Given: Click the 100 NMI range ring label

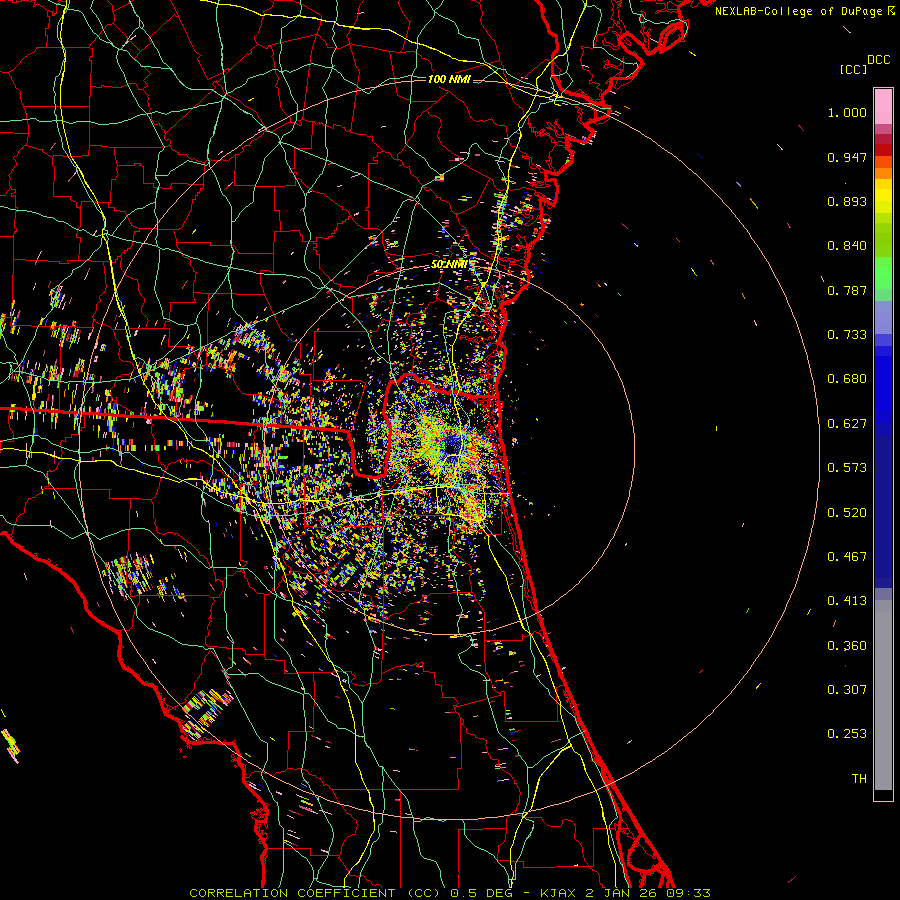Looking at the screenshot, I should (x=449, y=79).
